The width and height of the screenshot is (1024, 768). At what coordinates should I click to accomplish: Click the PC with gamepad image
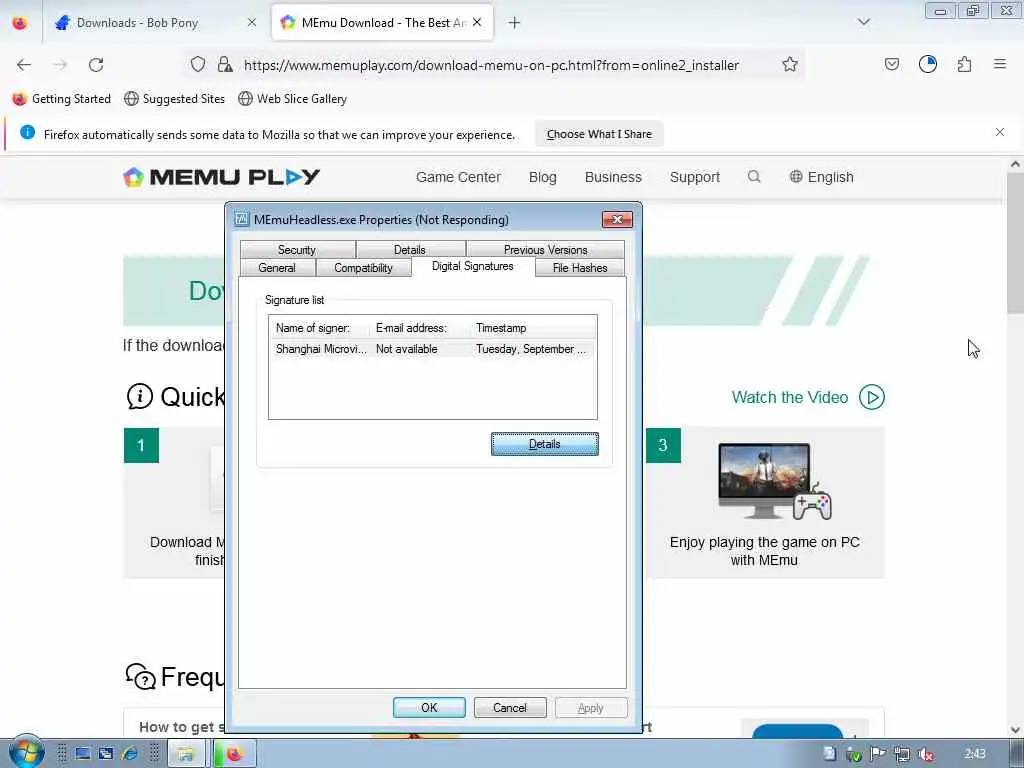coord(775,481)
